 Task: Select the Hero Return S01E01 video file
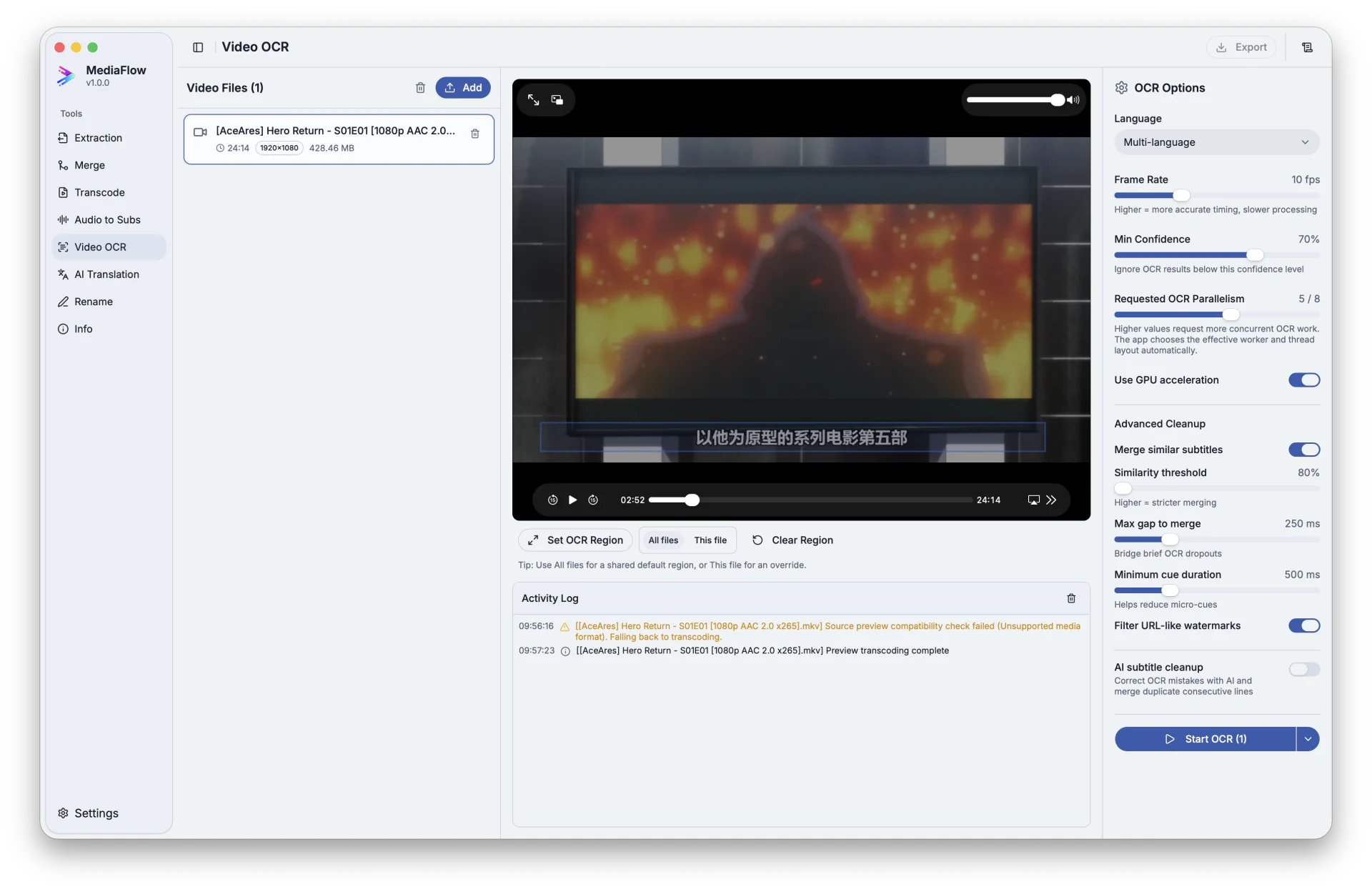point(339,139)
